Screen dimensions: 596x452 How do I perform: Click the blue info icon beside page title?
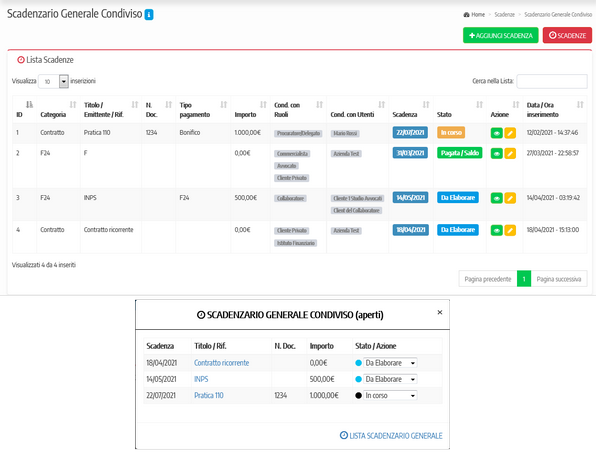(149, 15)
